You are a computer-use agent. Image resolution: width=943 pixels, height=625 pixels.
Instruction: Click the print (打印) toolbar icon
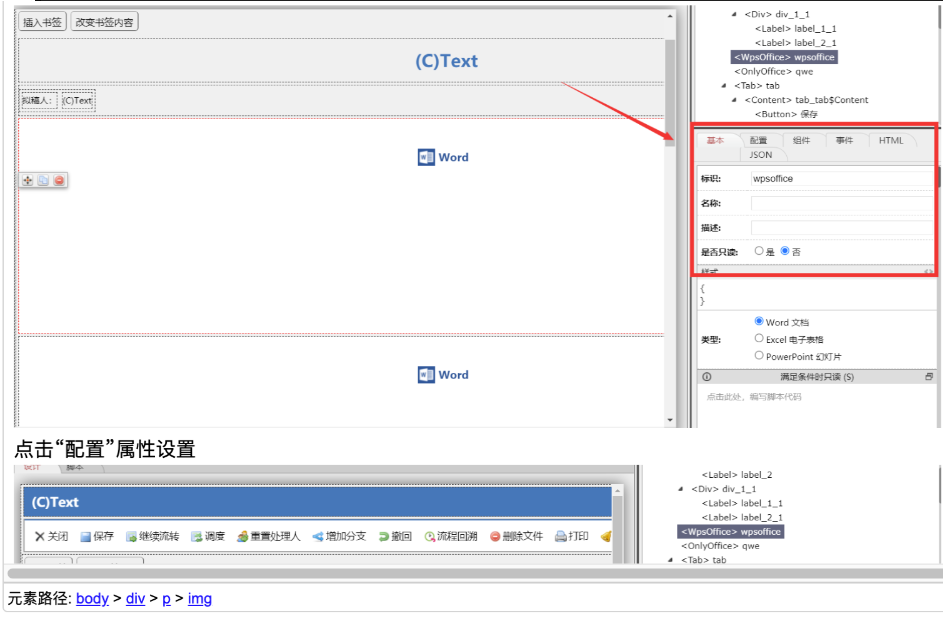[561, 537]
